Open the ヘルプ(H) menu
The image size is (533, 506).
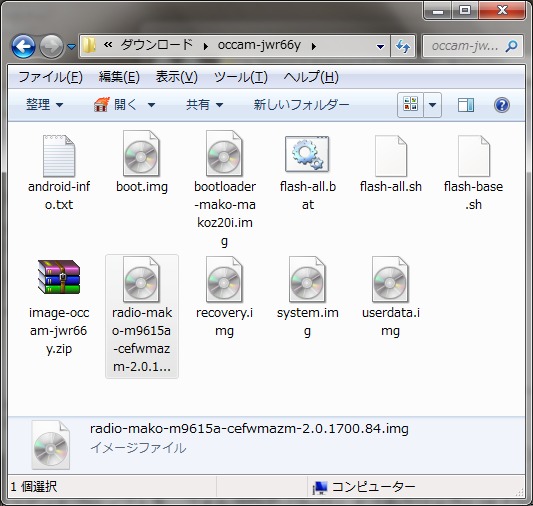311,77
